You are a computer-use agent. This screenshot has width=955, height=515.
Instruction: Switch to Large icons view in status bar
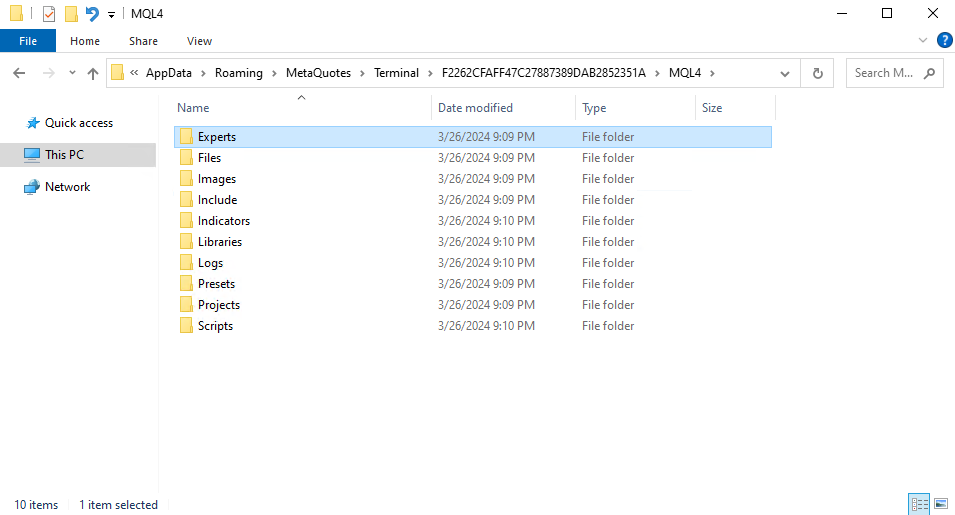941,504
